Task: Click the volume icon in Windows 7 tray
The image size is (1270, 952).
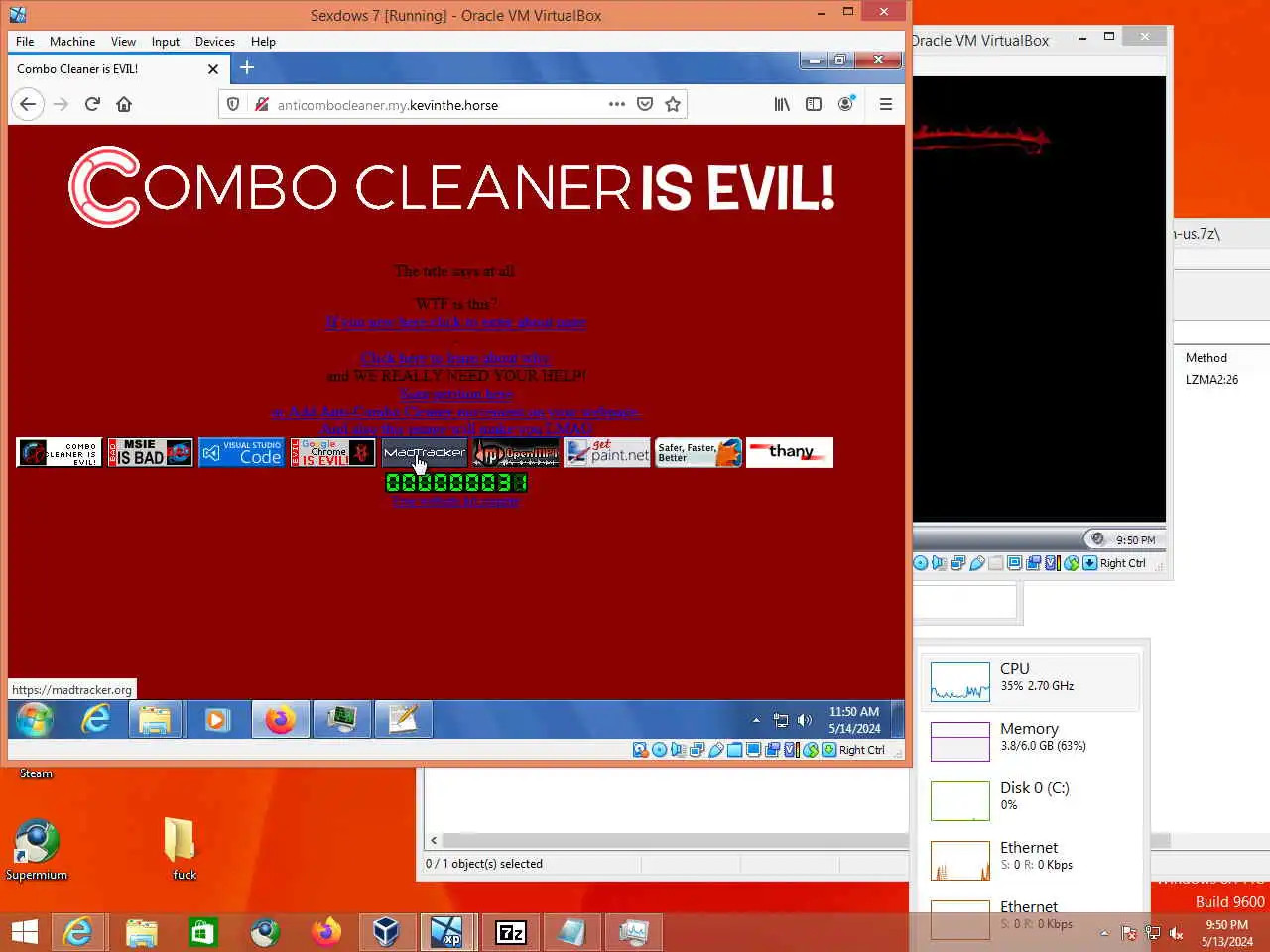Action: tap(805, 720)
